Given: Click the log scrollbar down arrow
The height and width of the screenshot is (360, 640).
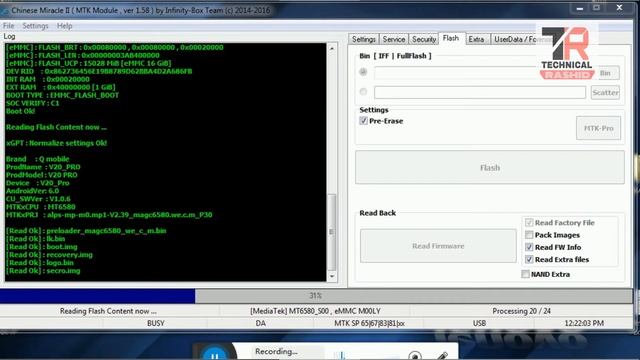Looking at the screenshot, I should tap(332, 276).
